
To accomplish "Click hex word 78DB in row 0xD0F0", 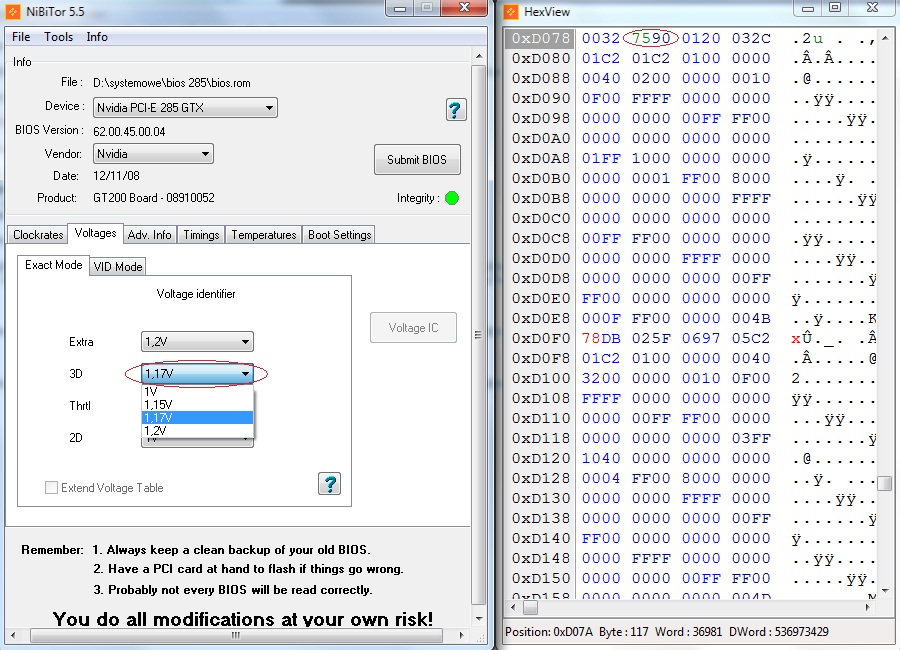I will pos(601,338).
